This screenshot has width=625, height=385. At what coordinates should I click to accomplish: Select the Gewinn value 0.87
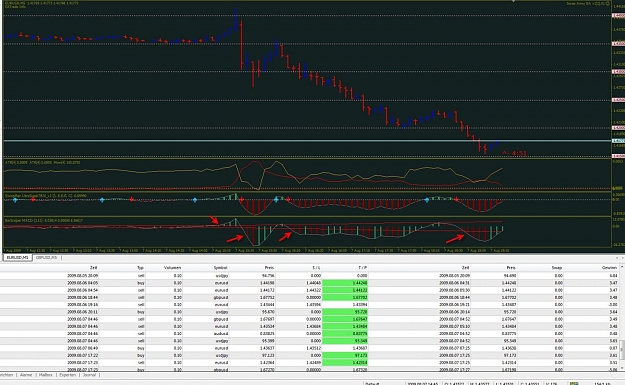click(x=613, y=348)
